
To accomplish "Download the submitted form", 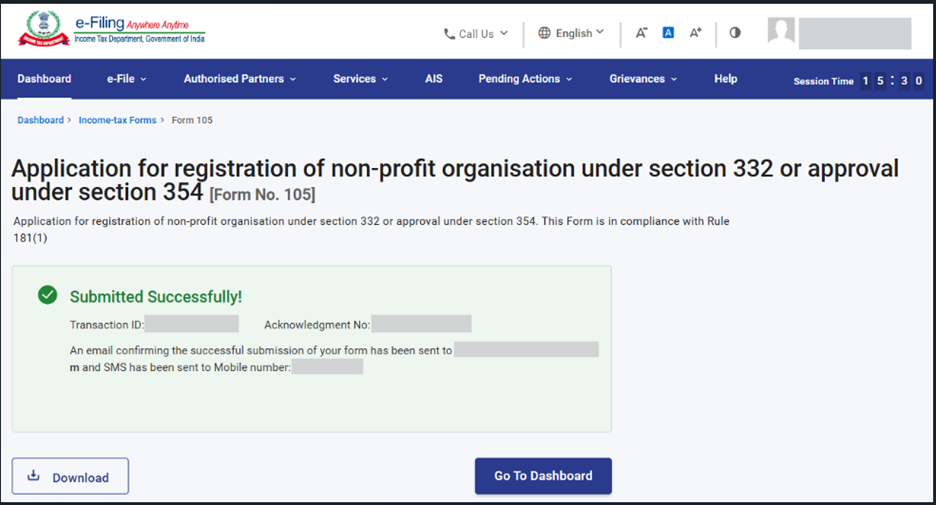I will pyautogui.click(x=70, y=477).
